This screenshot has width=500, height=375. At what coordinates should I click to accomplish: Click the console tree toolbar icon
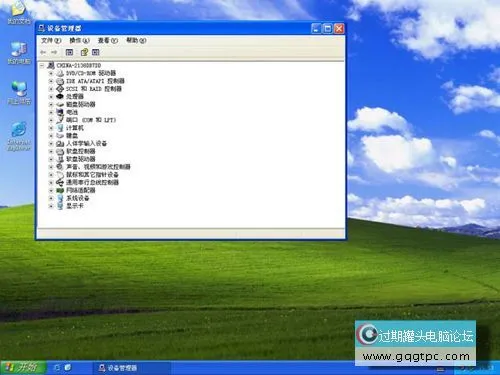pos(69,52)
